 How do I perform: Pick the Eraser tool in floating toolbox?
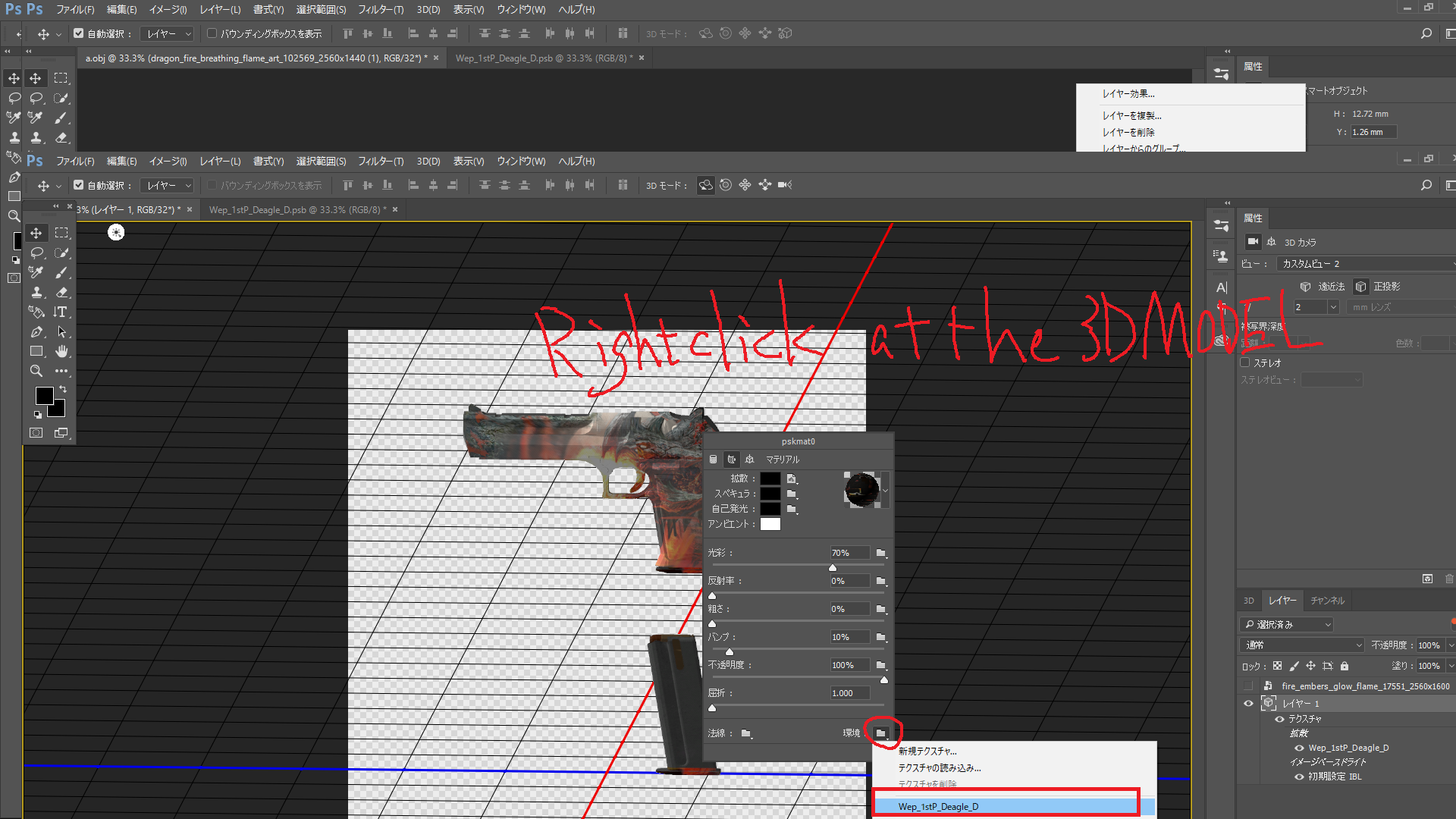61,292
